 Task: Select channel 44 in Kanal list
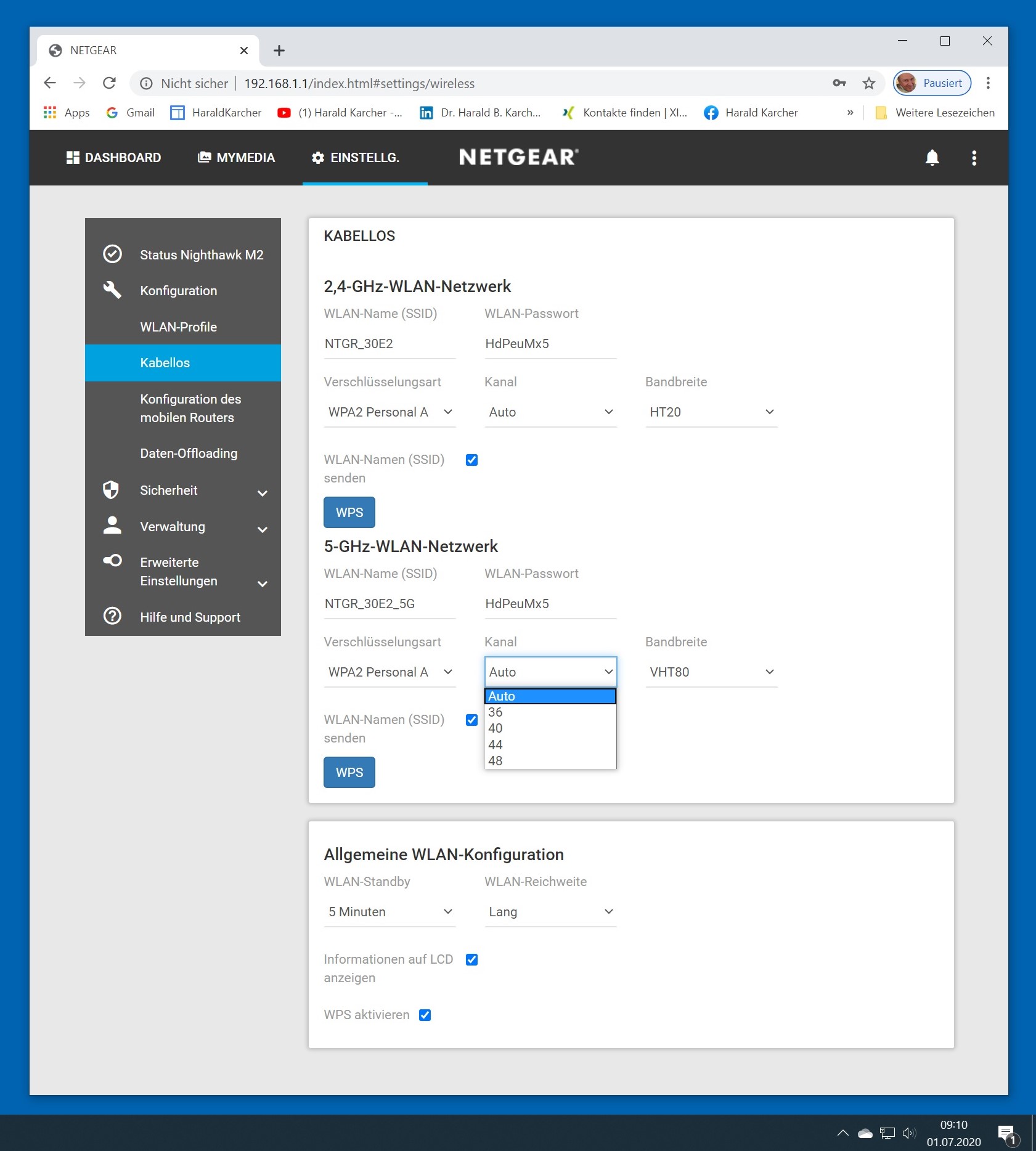[496, 744]
